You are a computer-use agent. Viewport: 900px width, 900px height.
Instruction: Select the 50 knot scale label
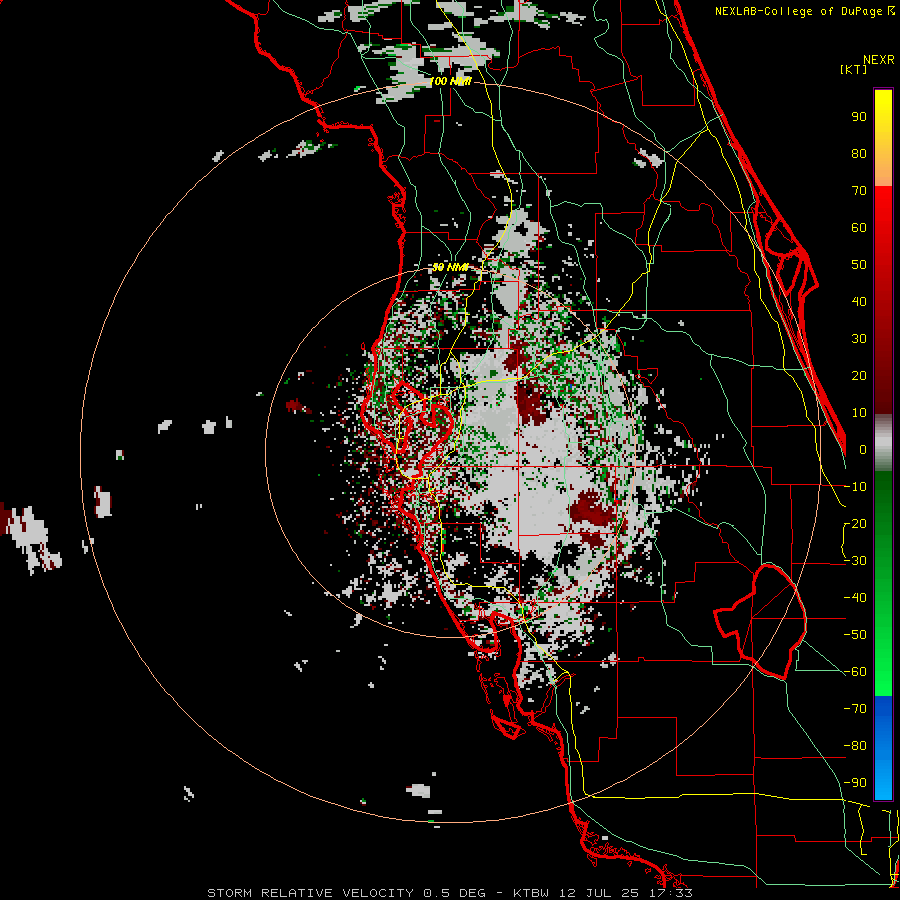click(859, 265)
